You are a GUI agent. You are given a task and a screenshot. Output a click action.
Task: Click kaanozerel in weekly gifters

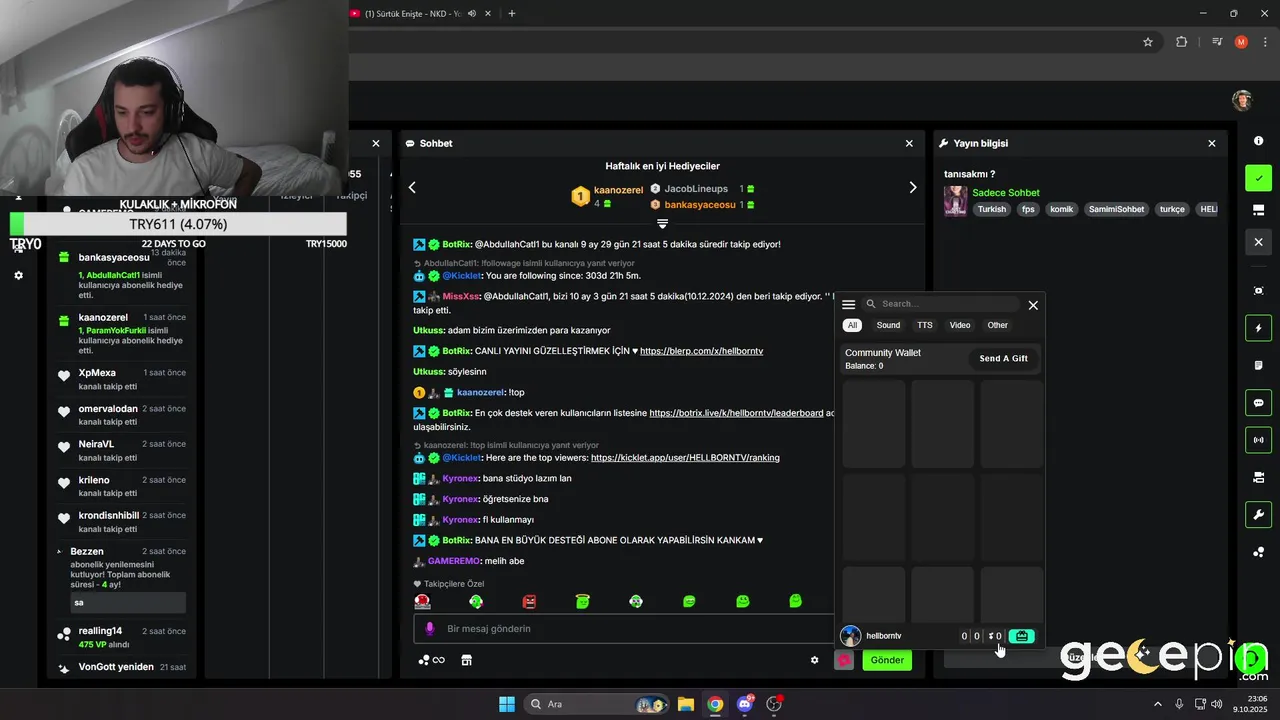pos(618,190)
